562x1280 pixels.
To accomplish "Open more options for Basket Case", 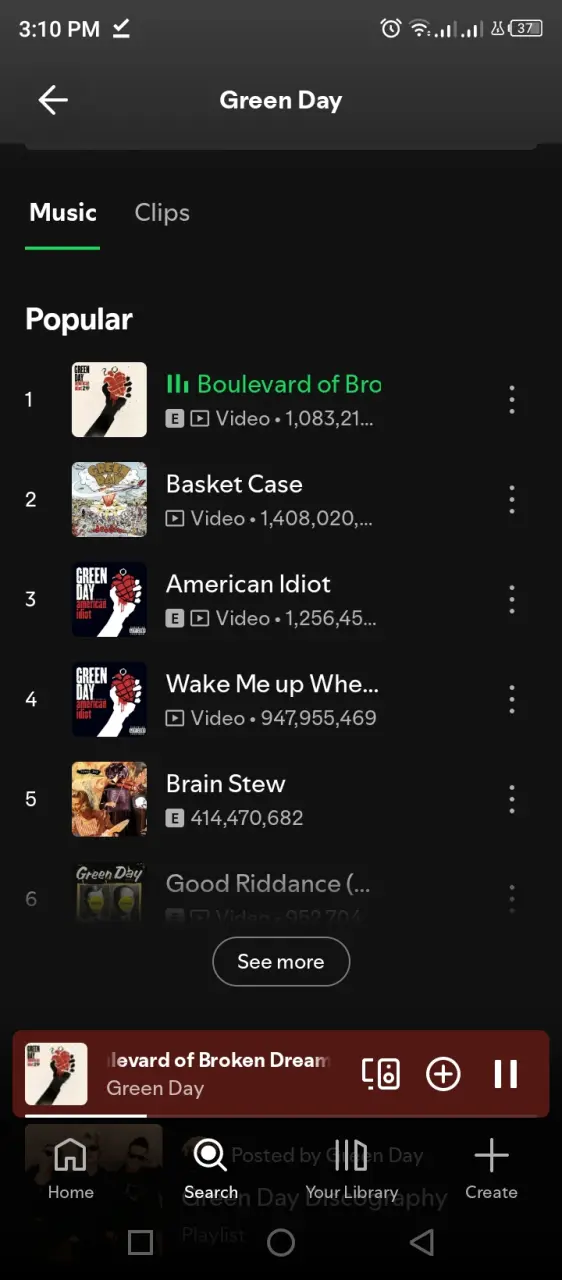I will click(512, 499).
